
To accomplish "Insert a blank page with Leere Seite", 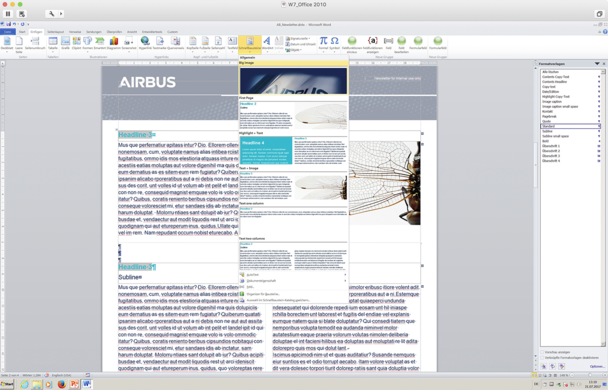I will (x=19, y=44).
